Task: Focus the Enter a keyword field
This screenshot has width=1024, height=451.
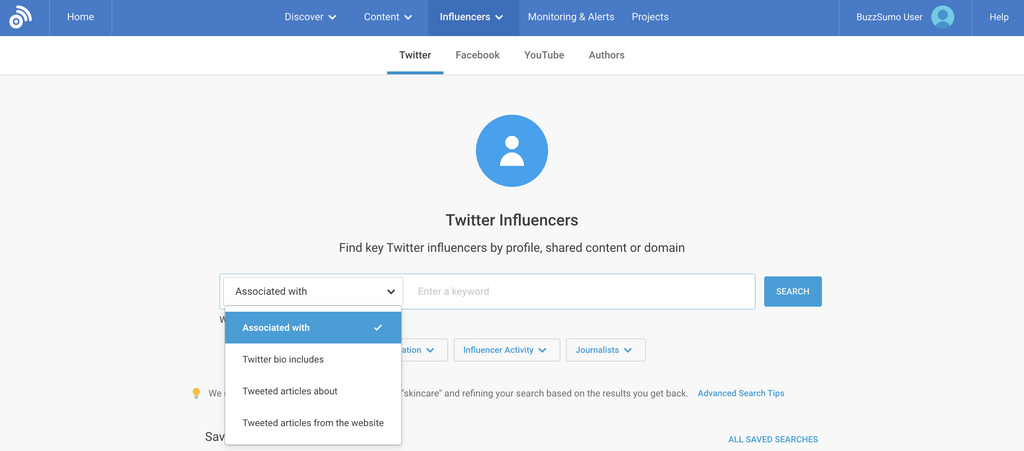Action: pos(580,292)
